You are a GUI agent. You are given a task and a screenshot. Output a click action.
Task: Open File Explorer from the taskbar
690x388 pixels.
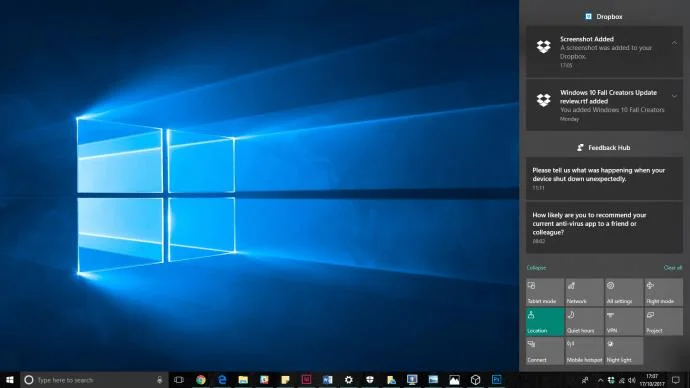[x=243, y=380]
